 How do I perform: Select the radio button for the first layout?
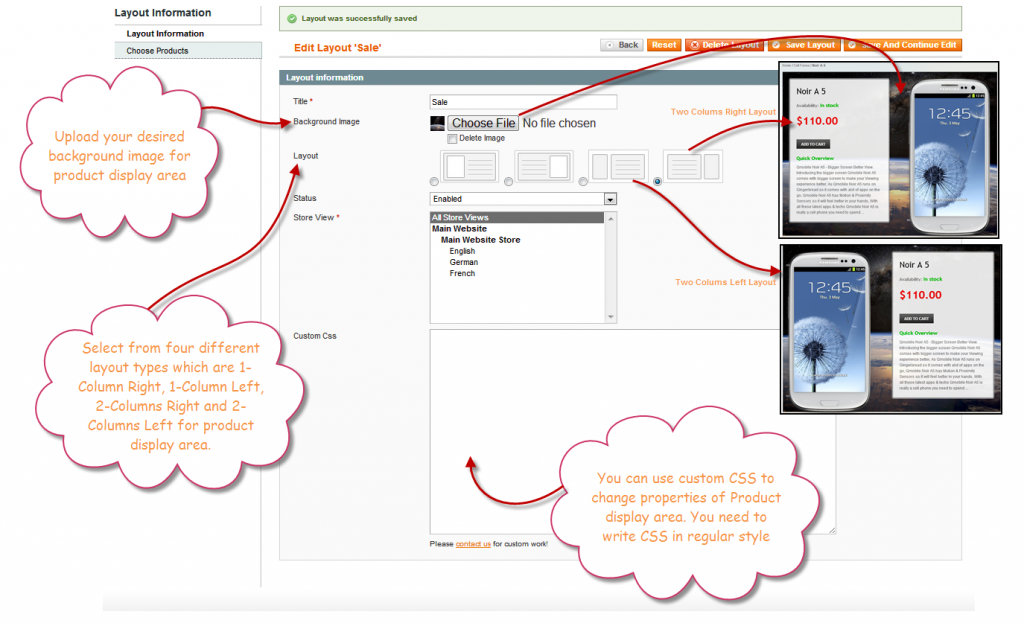click(x=433, y=181)
